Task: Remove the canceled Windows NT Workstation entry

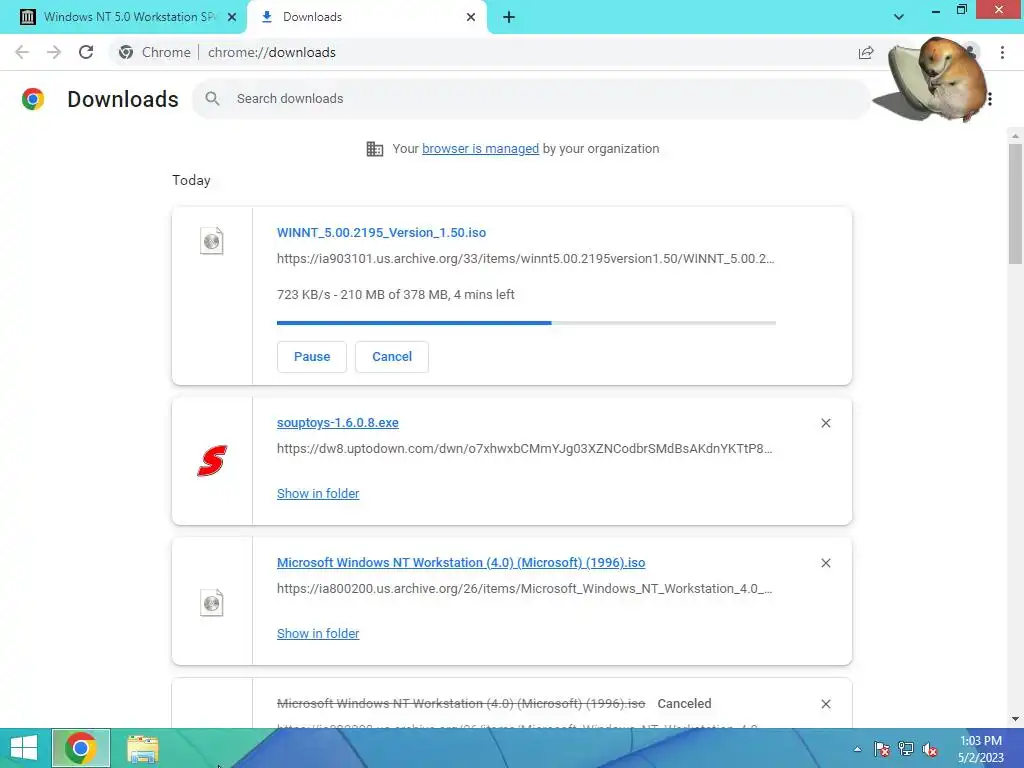Action: click(825, 704)
